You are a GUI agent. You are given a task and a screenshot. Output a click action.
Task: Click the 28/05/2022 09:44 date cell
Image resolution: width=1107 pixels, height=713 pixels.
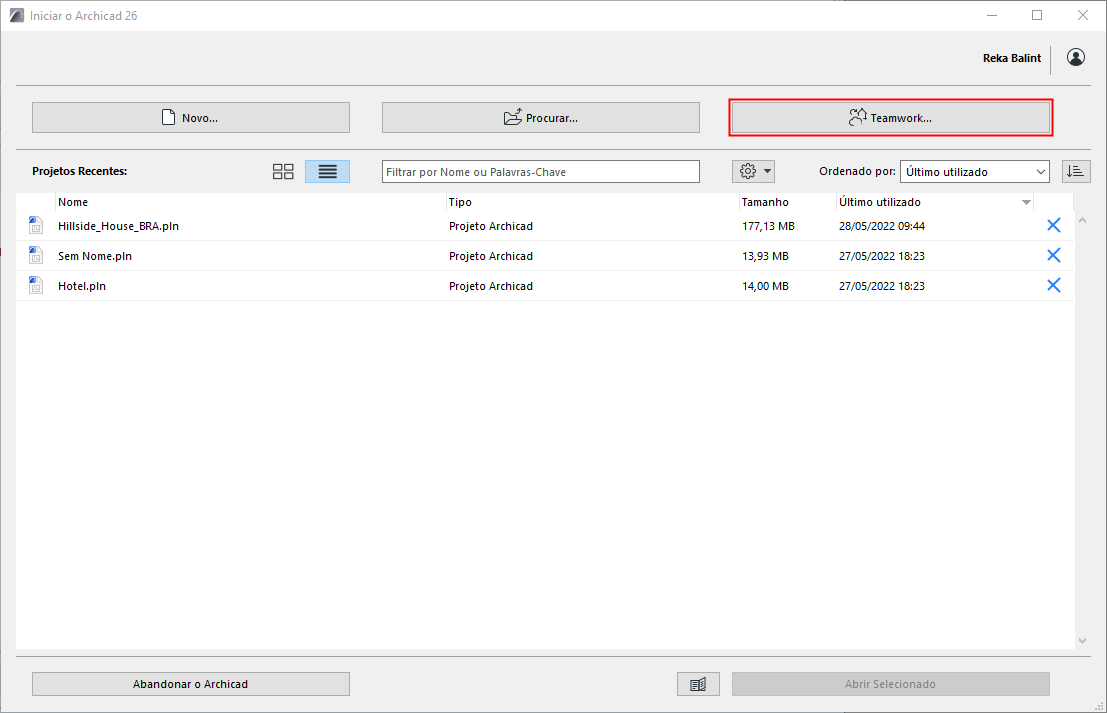[882, 226]
